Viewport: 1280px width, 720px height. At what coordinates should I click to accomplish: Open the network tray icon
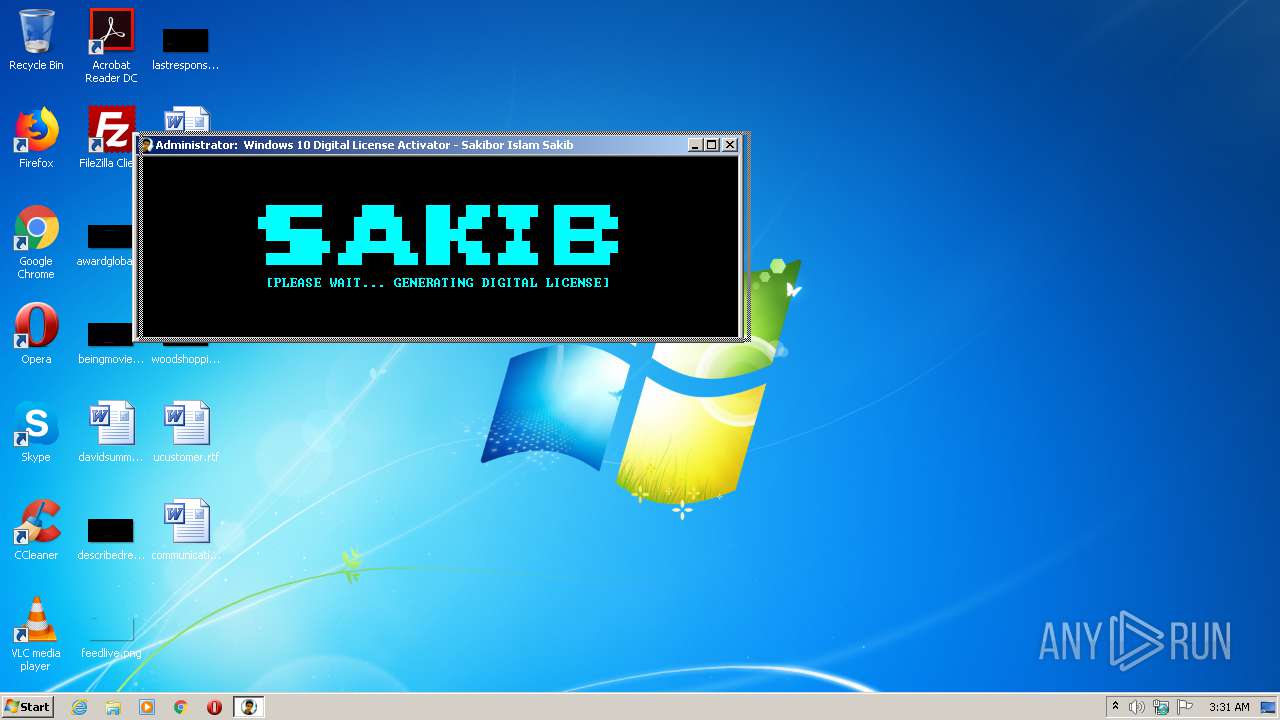point(1161,707)
